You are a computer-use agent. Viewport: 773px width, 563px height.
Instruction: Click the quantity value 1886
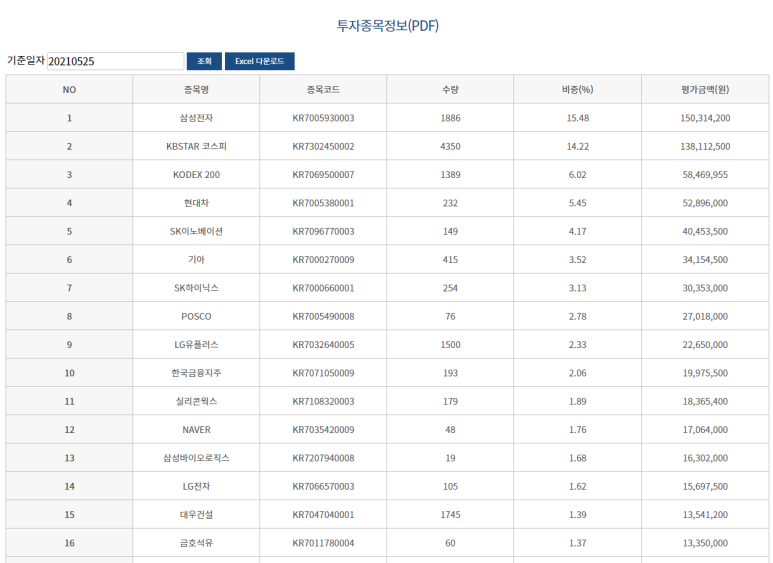[x=451, y=118]
